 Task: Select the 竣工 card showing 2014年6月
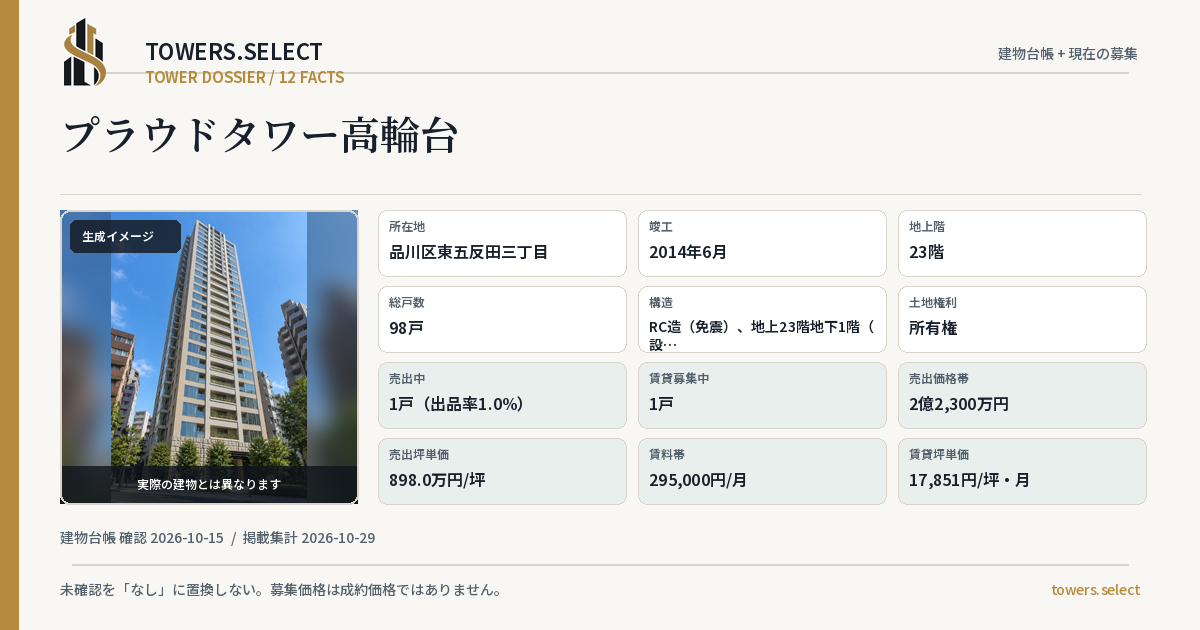pyautogui.click(x=762, y=243)
